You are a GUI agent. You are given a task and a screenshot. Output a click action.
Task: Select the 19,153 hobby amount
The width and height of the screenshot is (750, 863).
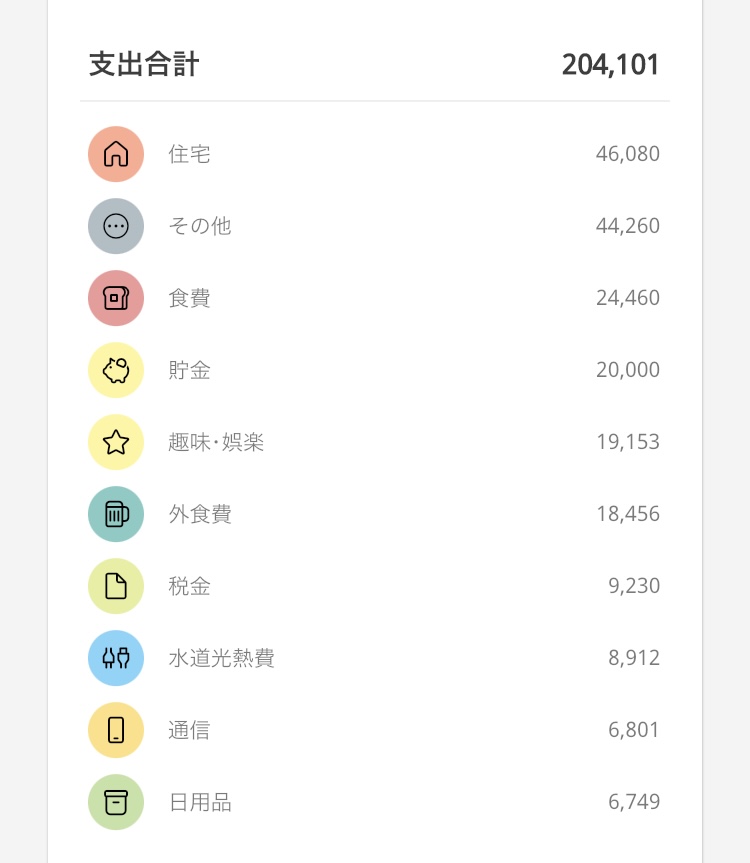click(x=628, y=442)
